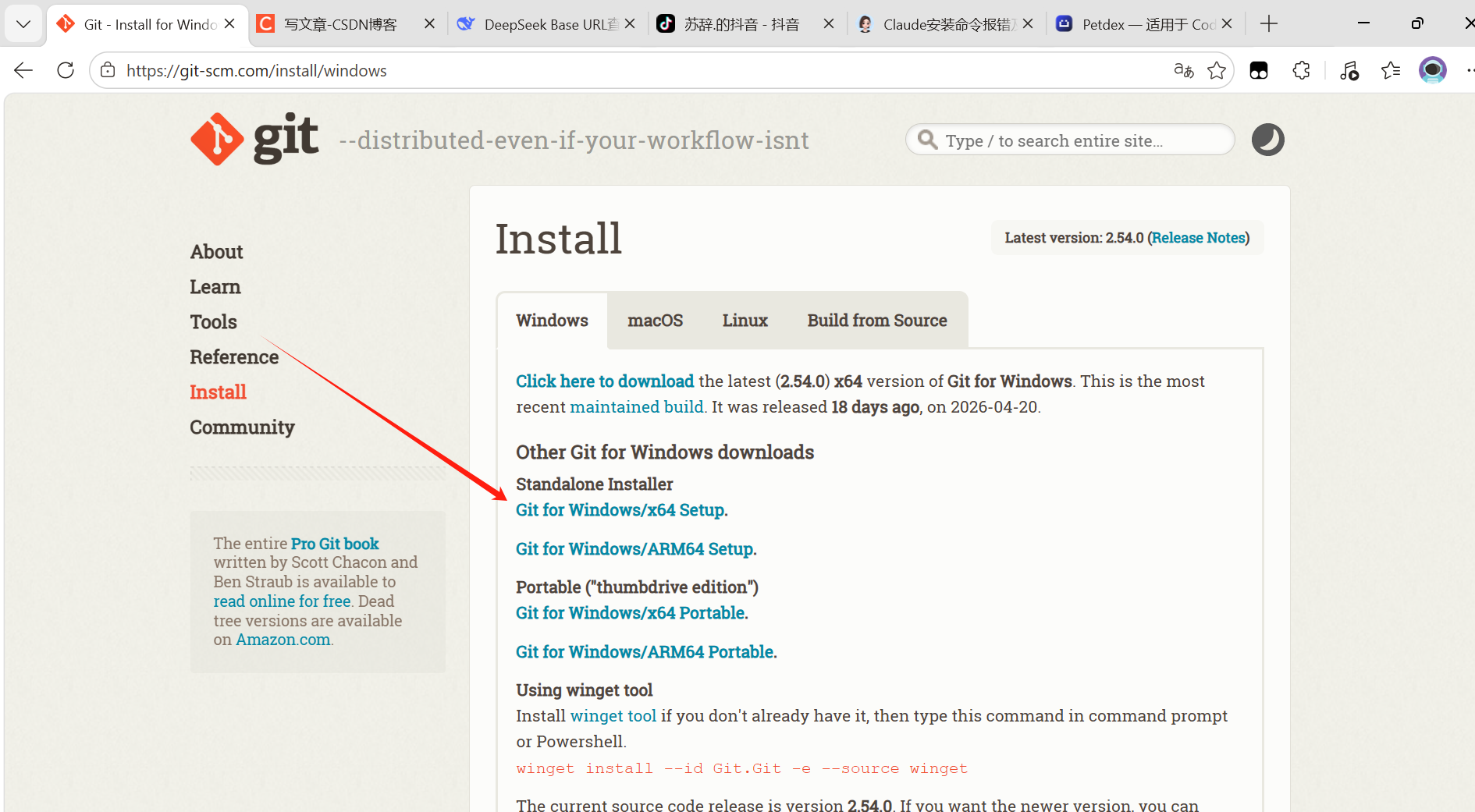Reload the current page

click(x=66, y=70)
